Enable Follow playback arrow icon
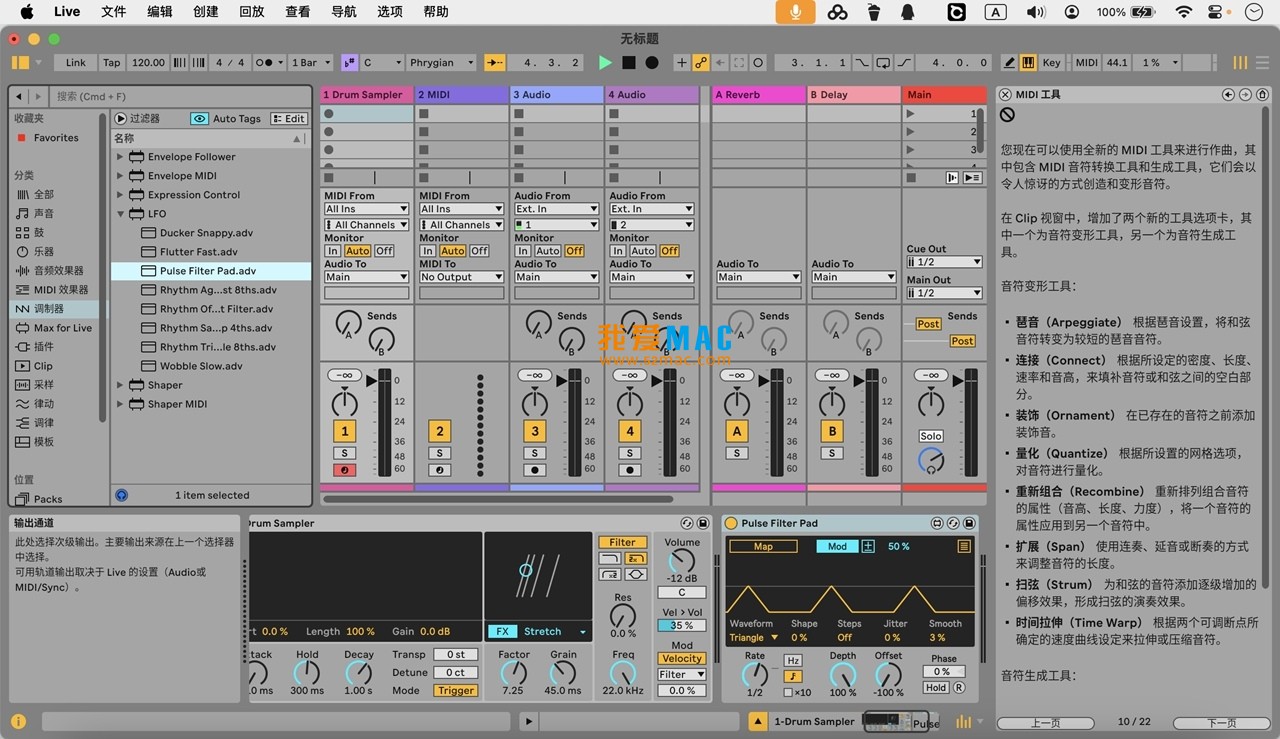This screenshot has height=739, width=1280. point(495,62)
